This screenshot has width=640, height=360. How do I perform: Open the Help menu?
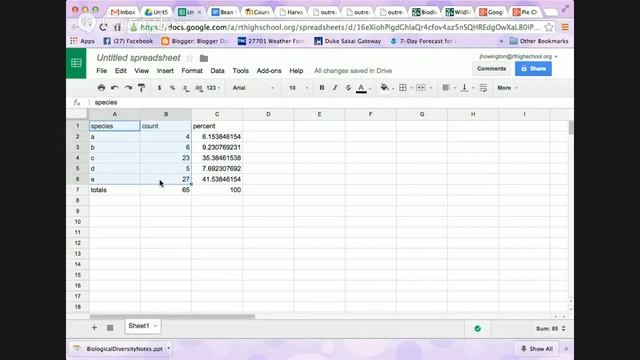296,71
